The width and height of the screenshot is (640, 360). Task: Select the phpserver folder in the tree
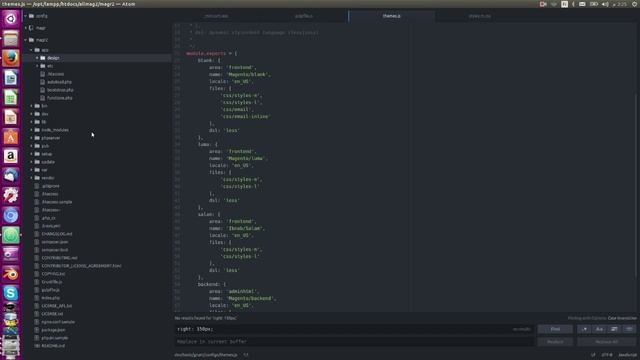[51, 138]
